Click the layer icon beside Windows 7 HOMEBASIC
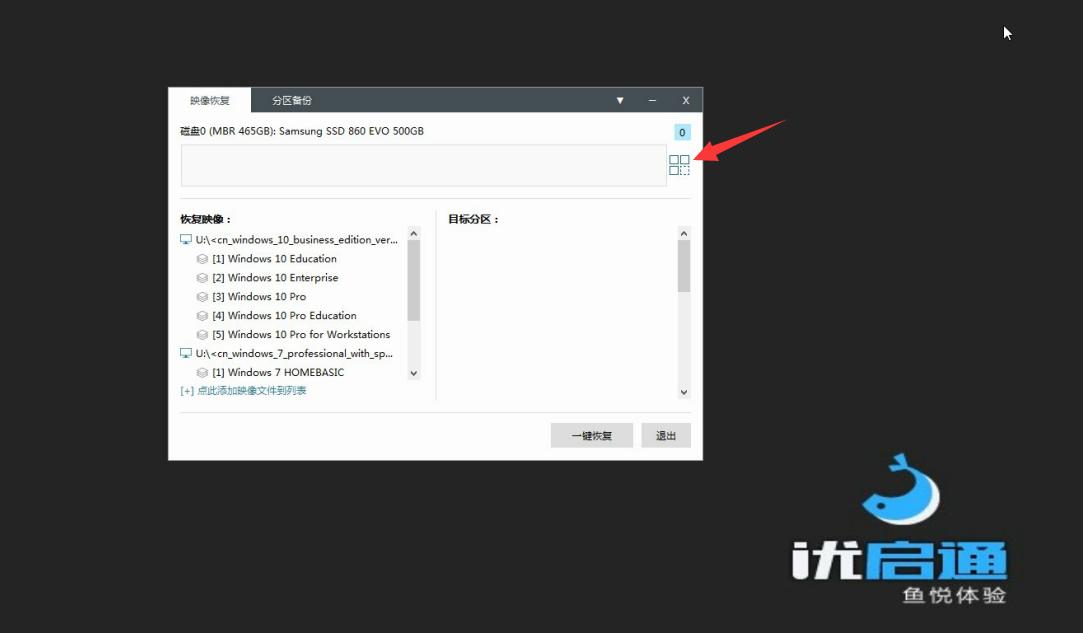The width and height of the screenshot is (1083, 633). click(202, 372)
